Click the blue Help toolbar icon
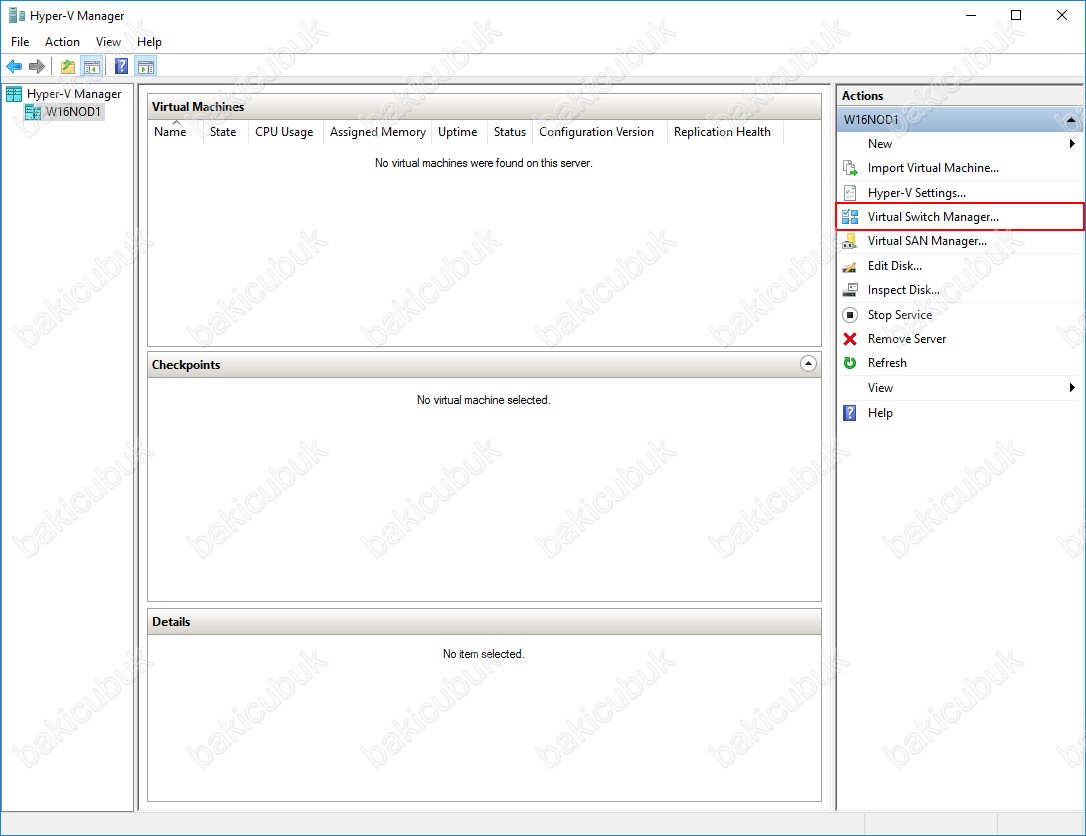Screen dimensions: 1086x836 [x=121, y=66]
